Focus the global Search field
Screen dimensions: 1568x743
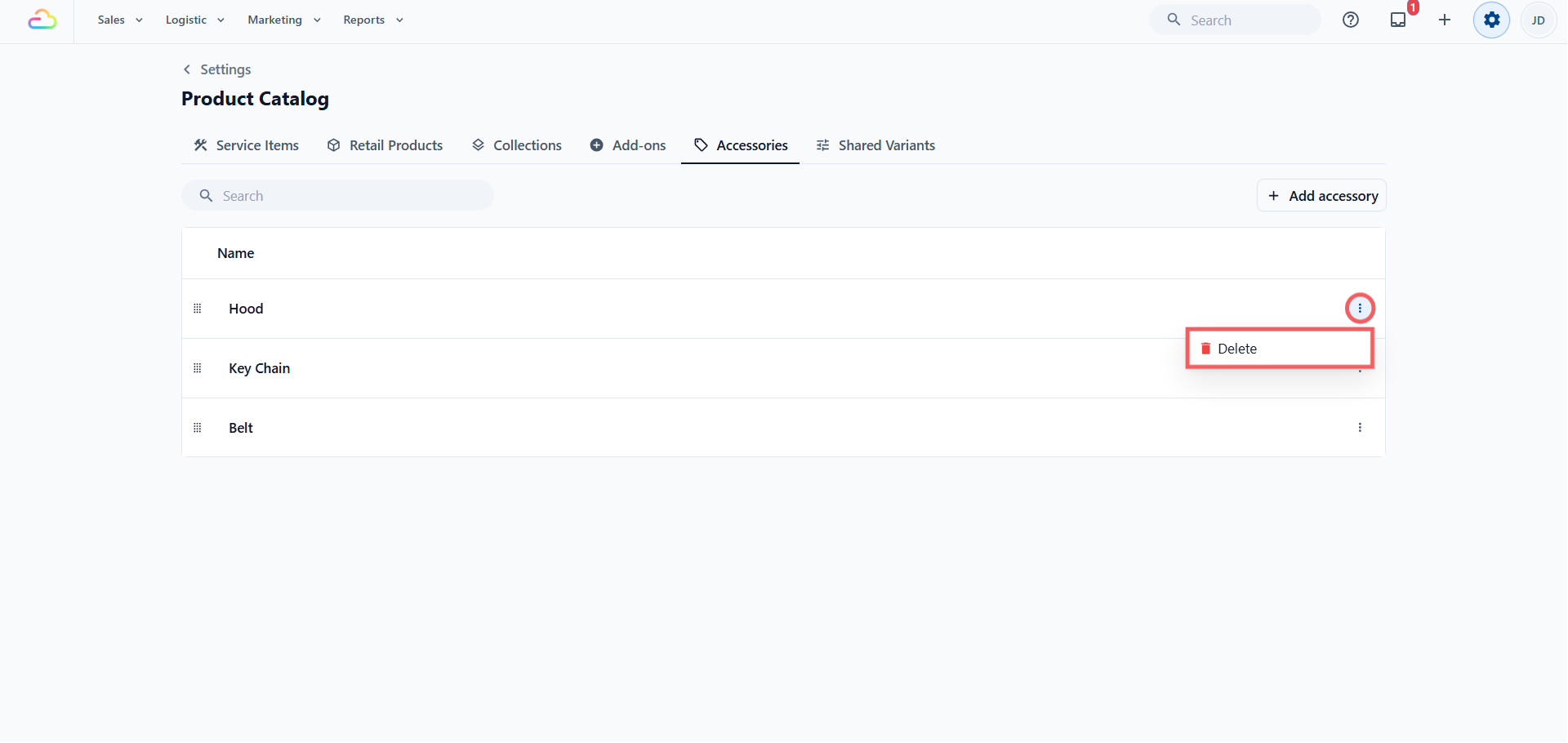click(1235, 20)
